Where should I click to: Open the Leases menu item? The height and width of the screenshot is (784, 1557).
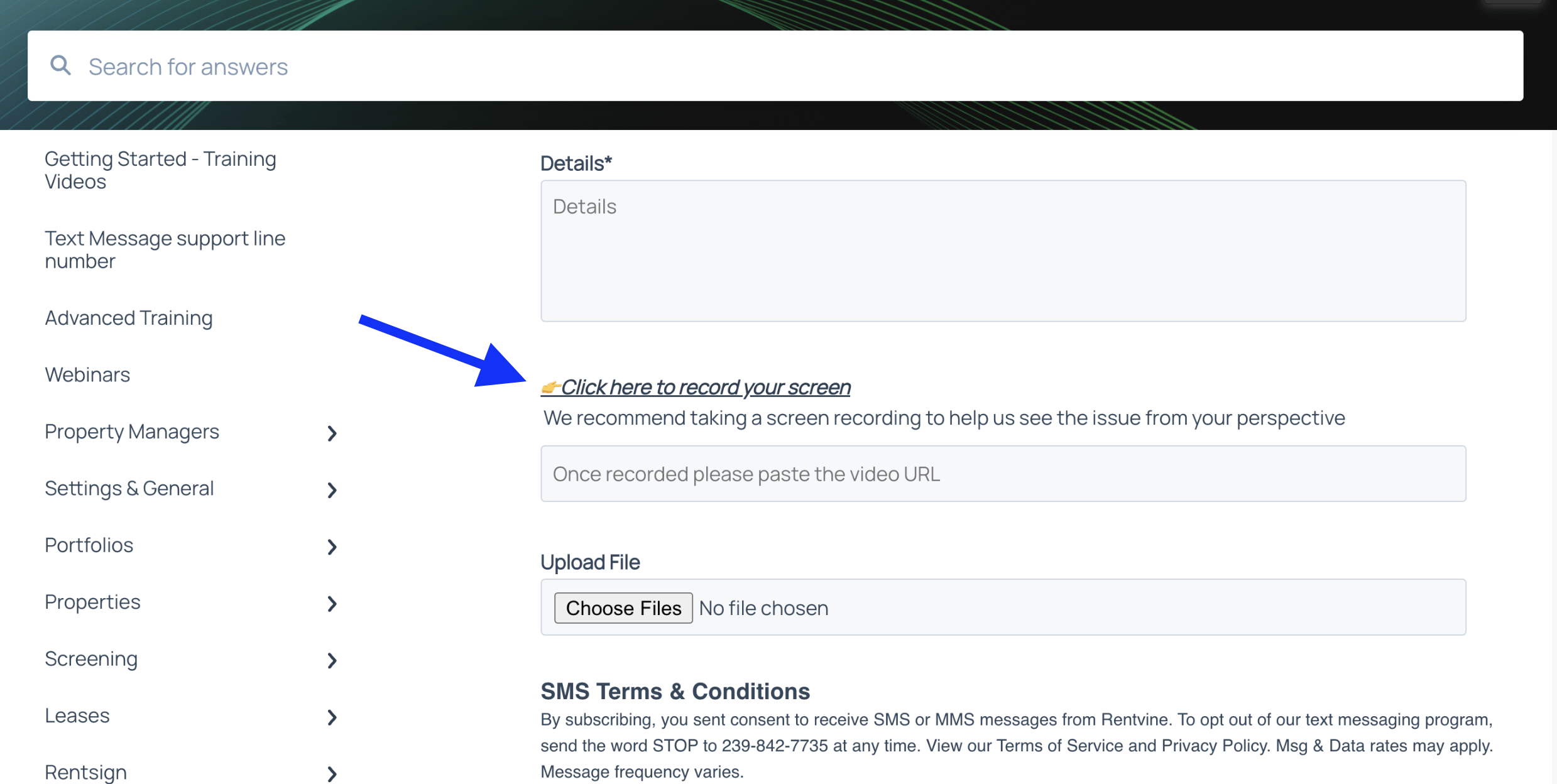pos(77,716)
